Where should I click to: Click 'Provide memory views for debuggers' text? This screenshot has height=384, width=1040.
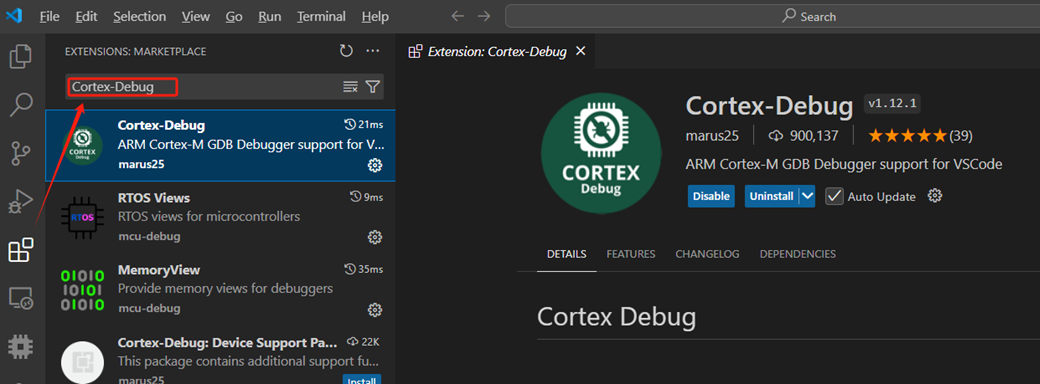pos(225,289)
